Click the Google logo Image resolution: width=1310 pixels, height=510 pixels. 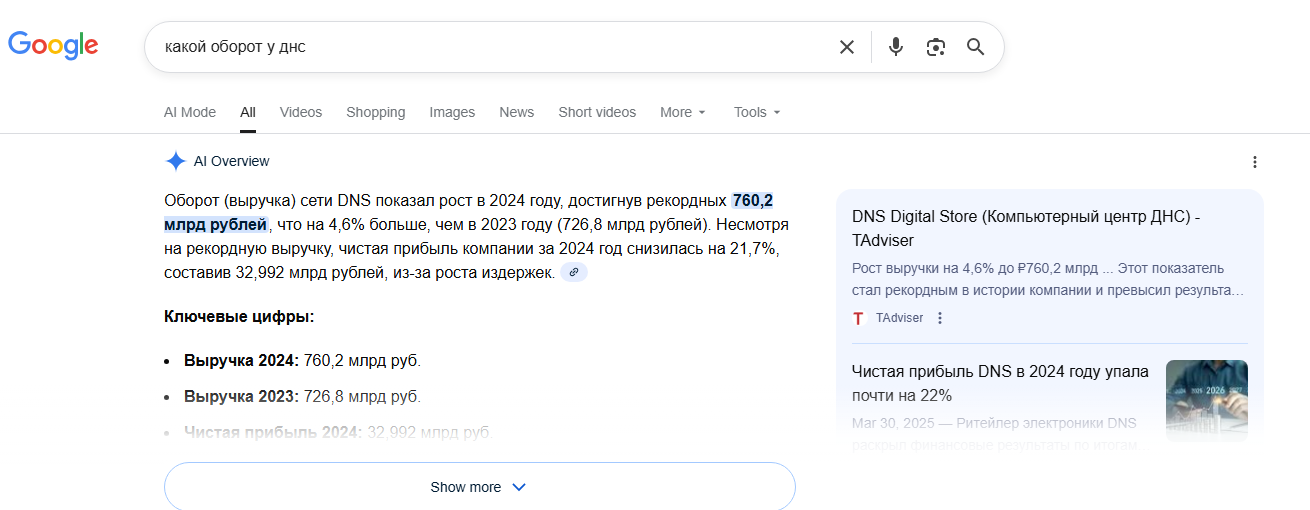pyautogui.click(x=53, y=45)
